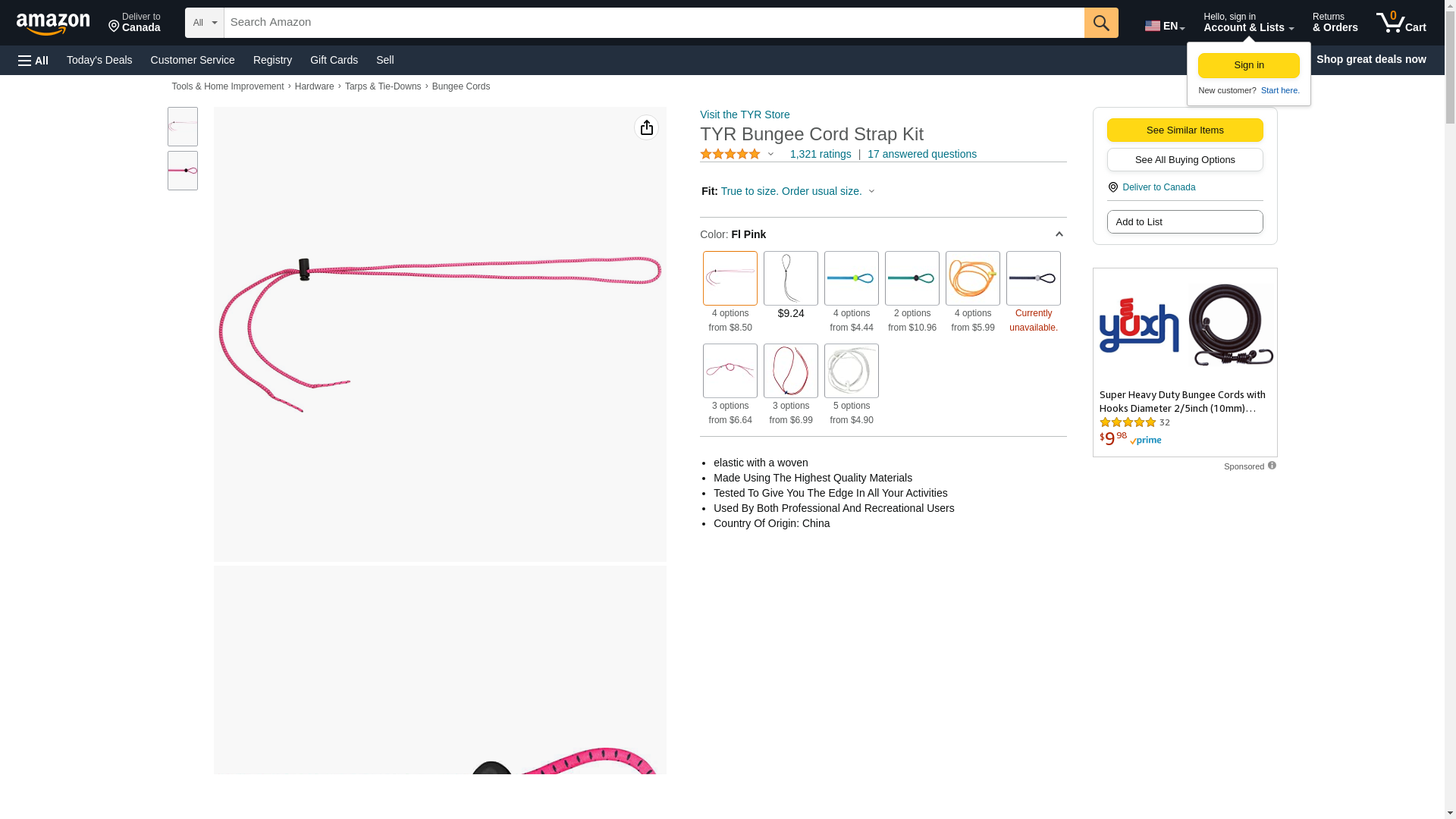Go to Amazon home via logo

point(53,24)
